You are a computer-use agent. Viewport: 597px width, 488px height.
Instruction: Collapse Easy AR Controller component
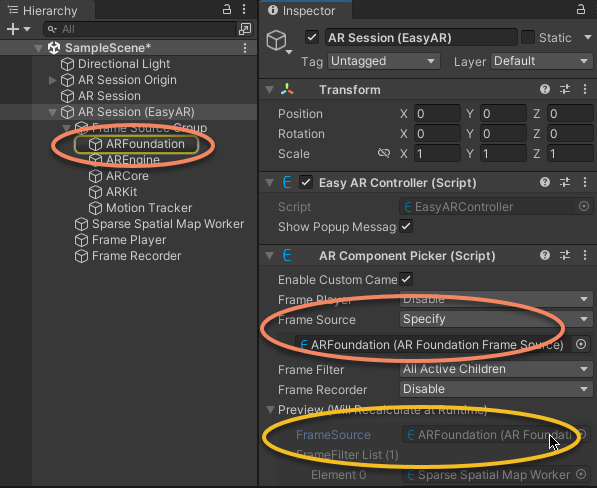point(270,183)
